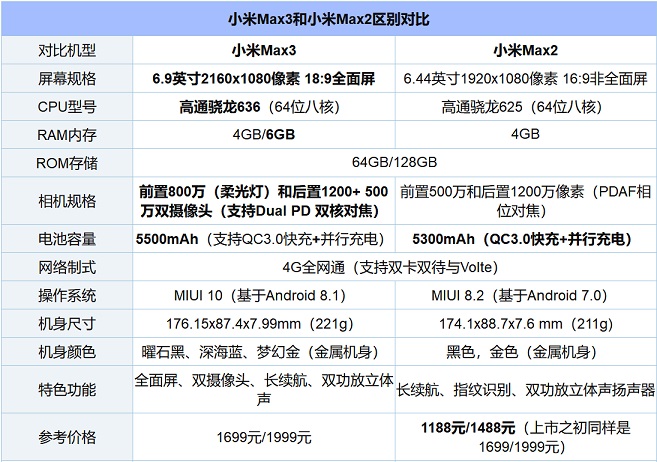
Task: Click the MIUI 10 operating system cell
Action: (264, 295)
